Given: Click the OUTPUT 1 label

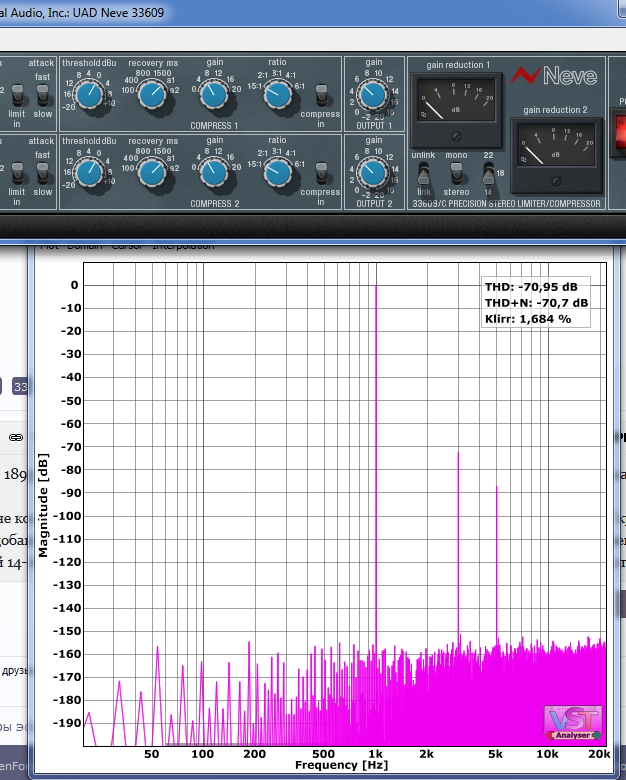Looking at the screenshot, I should (x=374, y=126).
